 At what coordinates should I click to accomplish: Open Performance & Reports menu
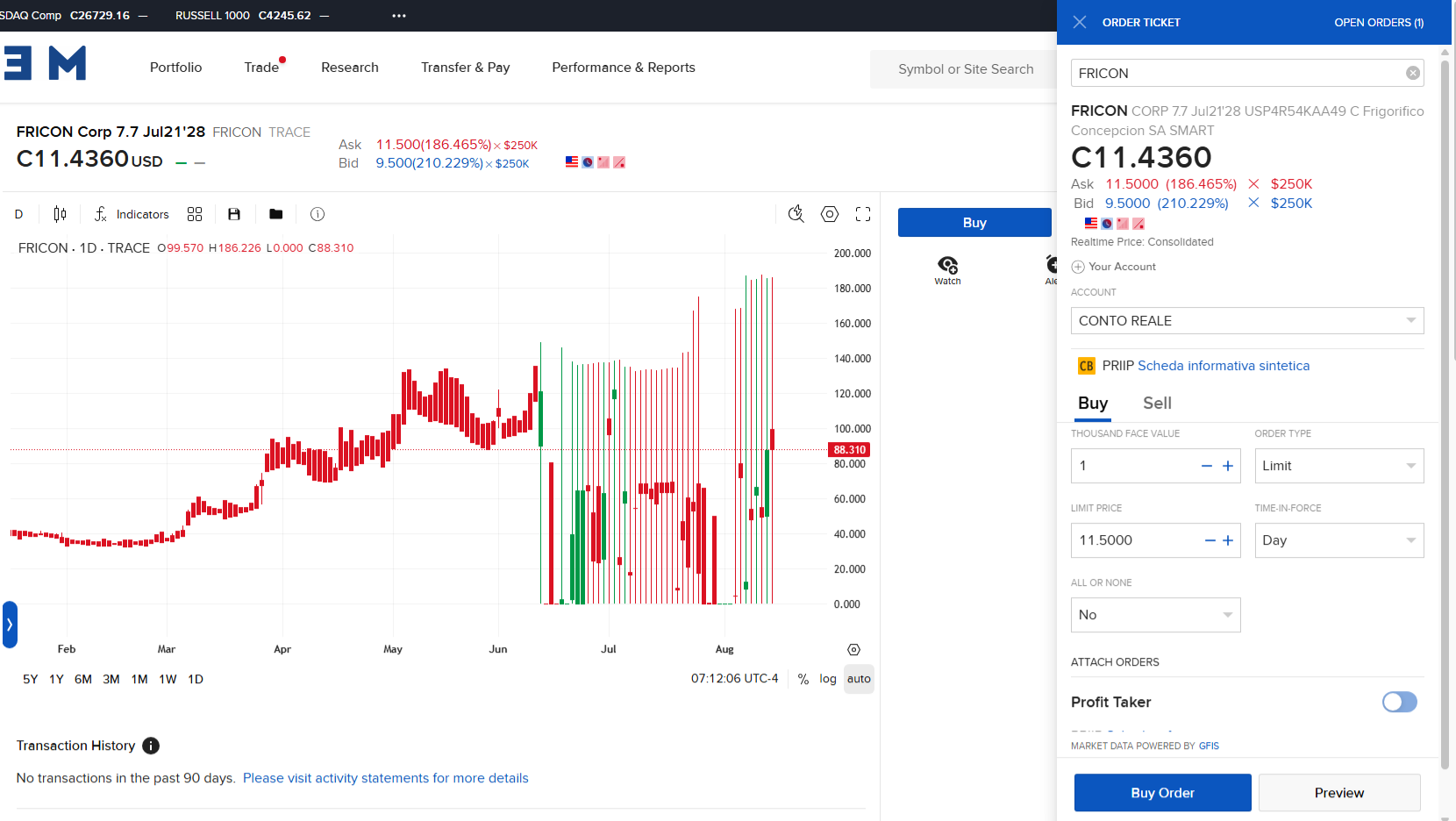click(624, 68)
